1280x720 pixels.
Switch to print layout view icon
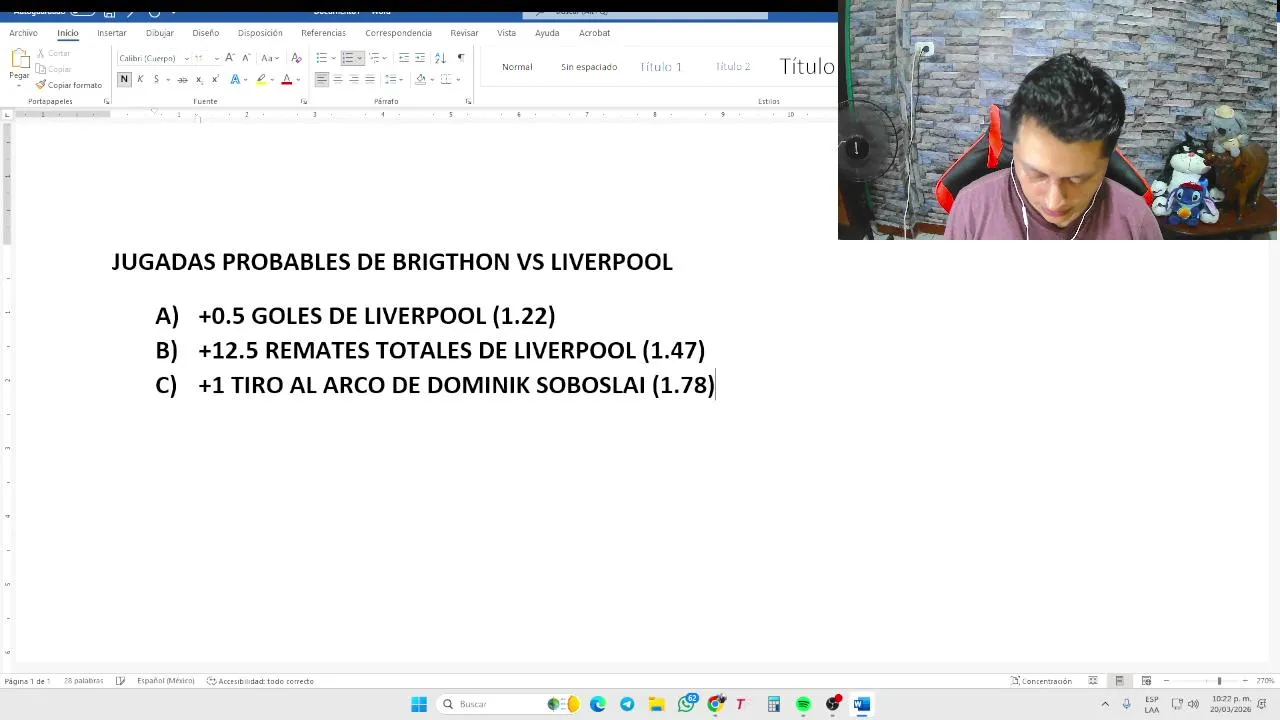(x=1119, y=681)
